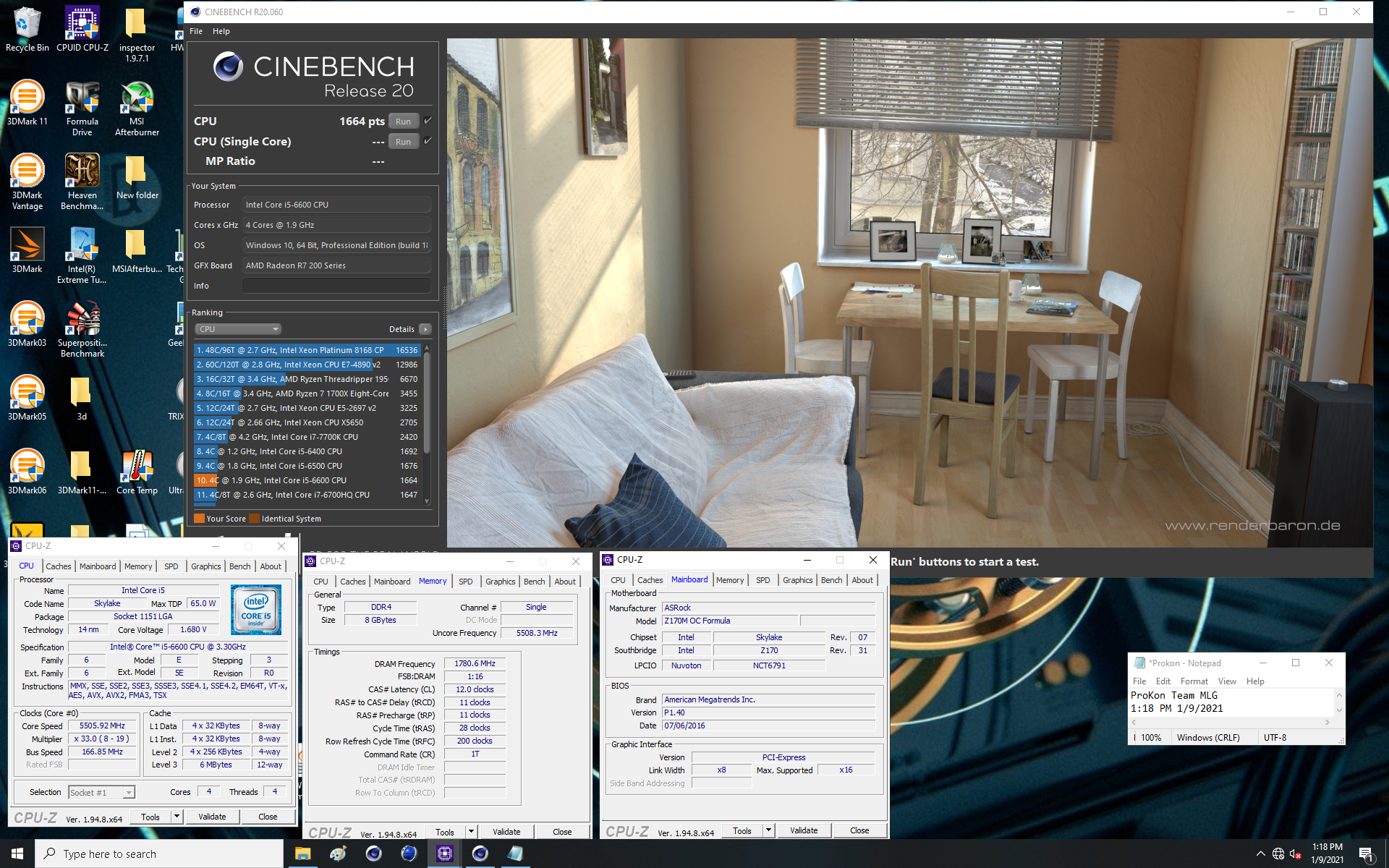Click the Notepad horizontal scrollbar

pyautogui.click(x=1231, y=722)
